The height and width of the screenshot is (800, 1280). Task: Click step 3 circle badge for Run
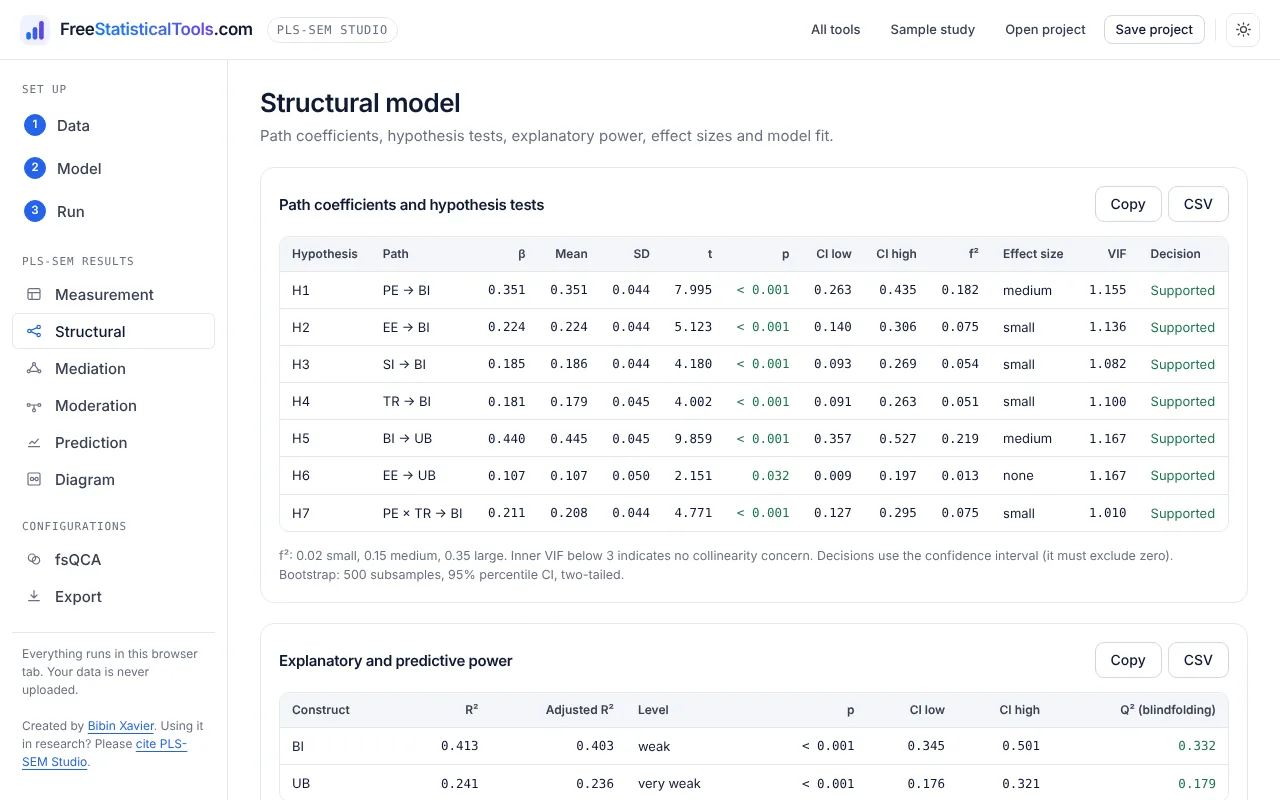coord(35,211)
